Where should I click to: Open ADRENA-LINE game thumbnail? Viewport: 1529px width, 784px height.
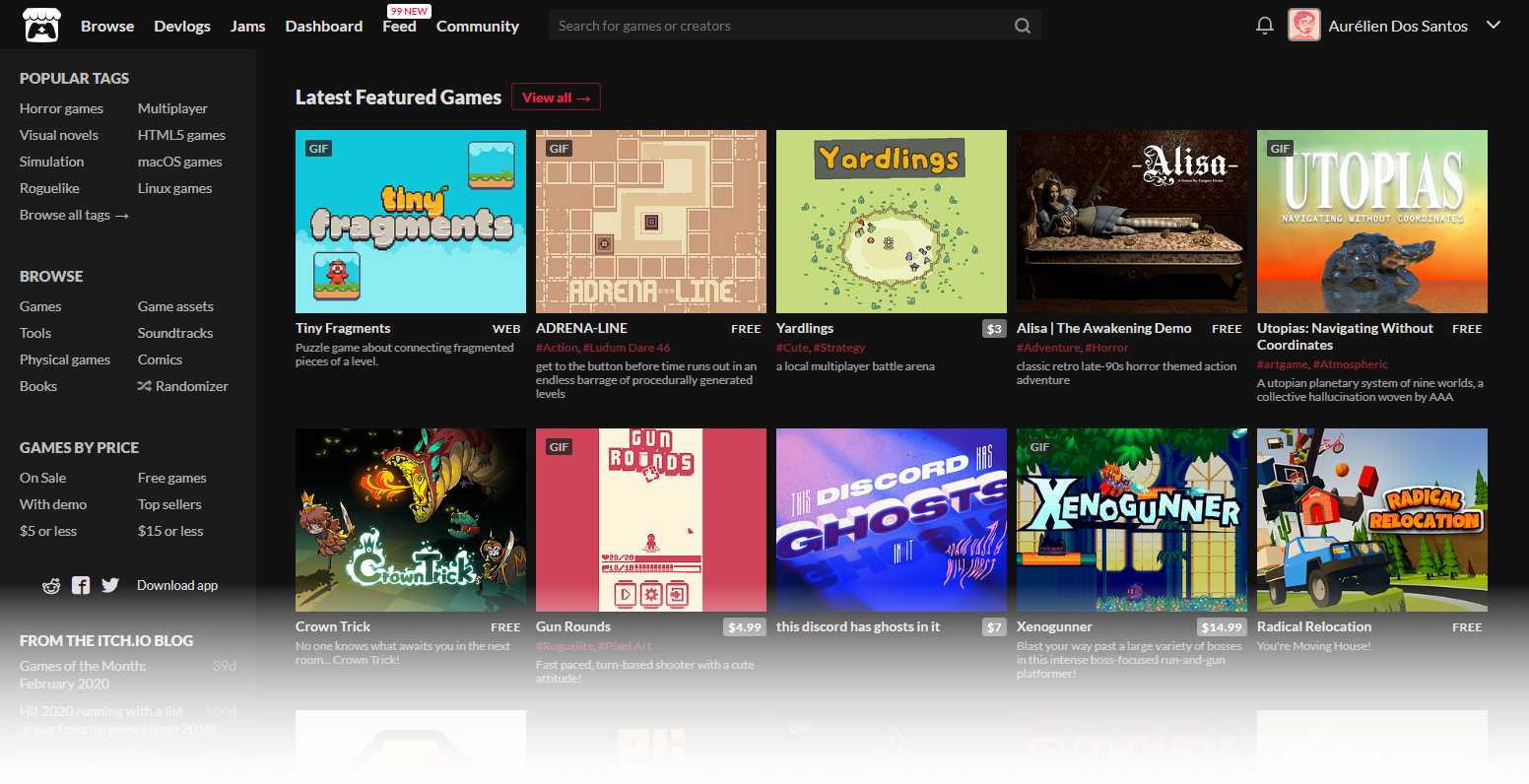(x=651, y=222)
